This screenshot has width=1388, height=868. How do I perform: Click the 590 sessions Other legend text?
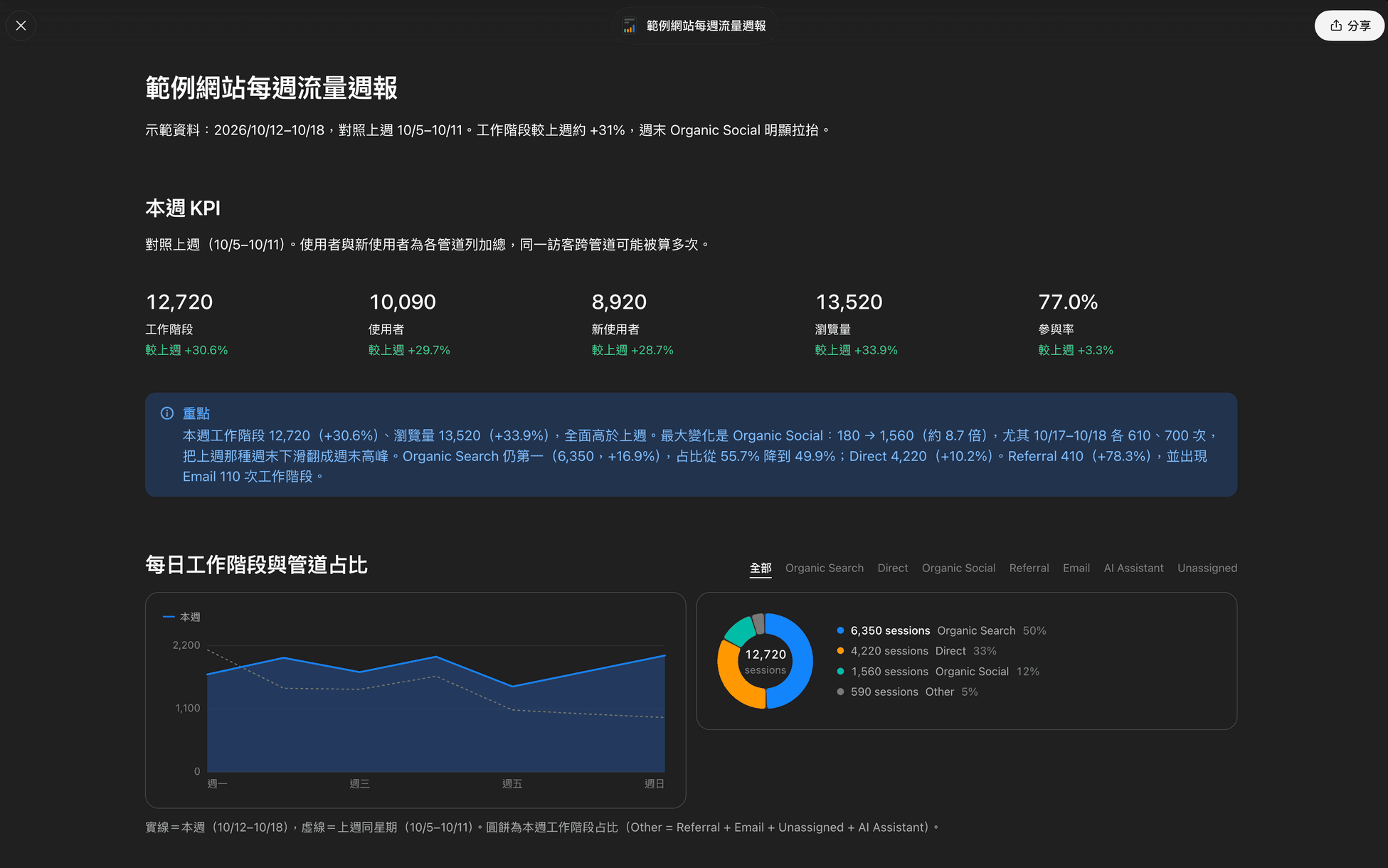(x=902, y=692)
